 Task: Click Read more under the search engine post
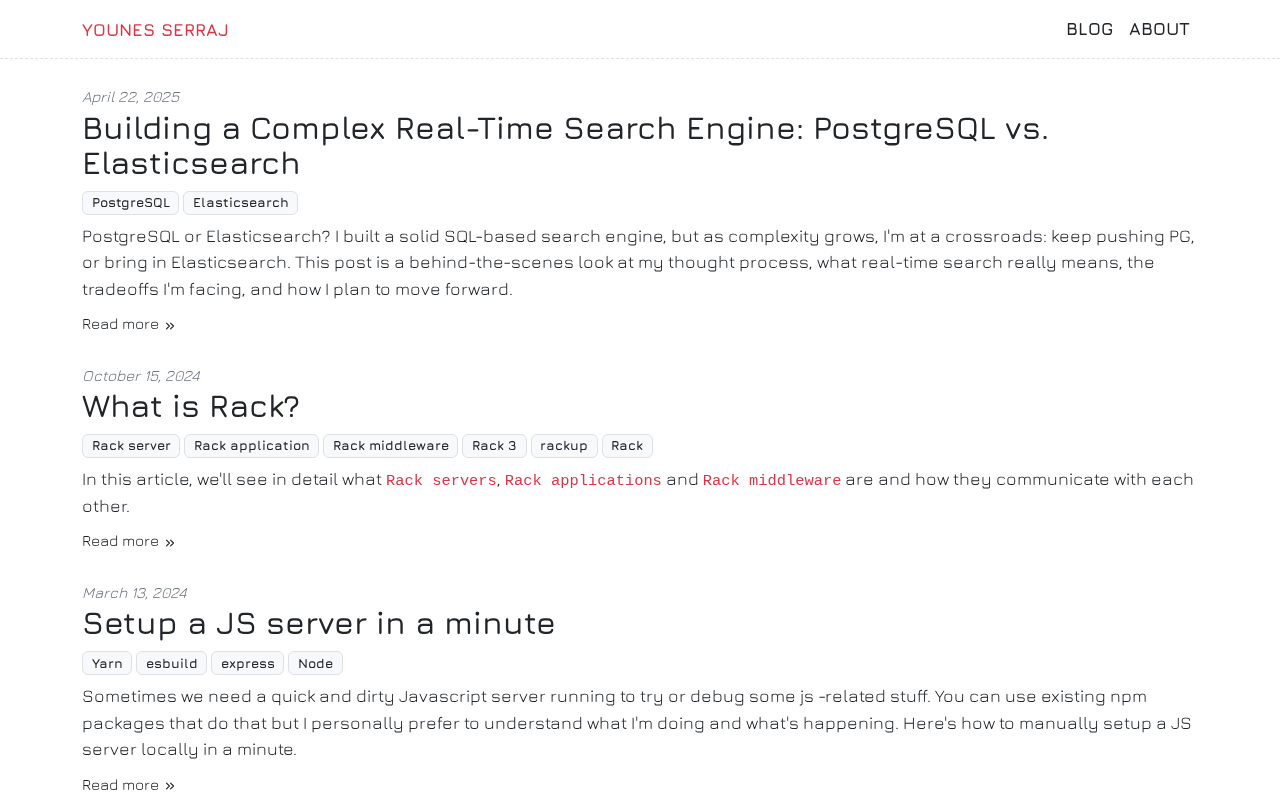[x=129, y=324]
